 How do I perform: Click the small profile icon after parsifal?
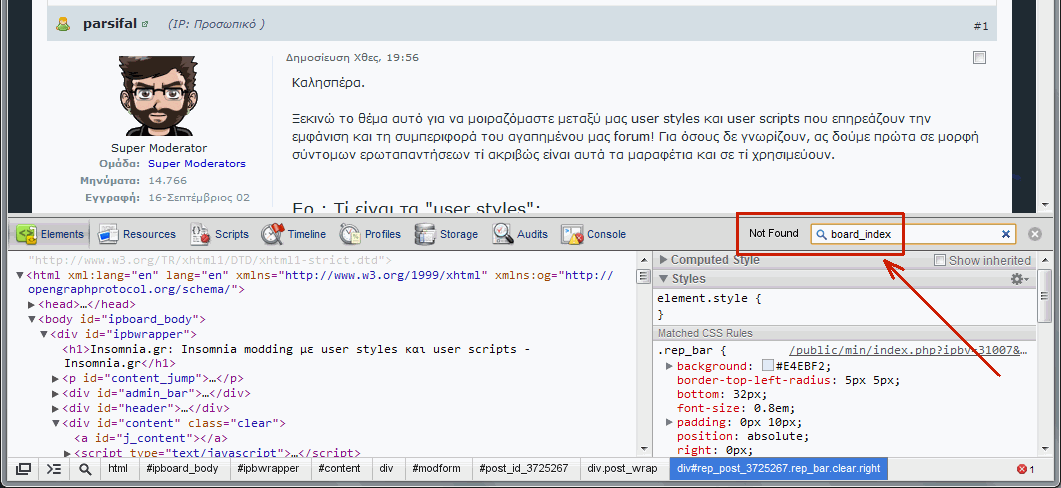[x=145, y=24]
